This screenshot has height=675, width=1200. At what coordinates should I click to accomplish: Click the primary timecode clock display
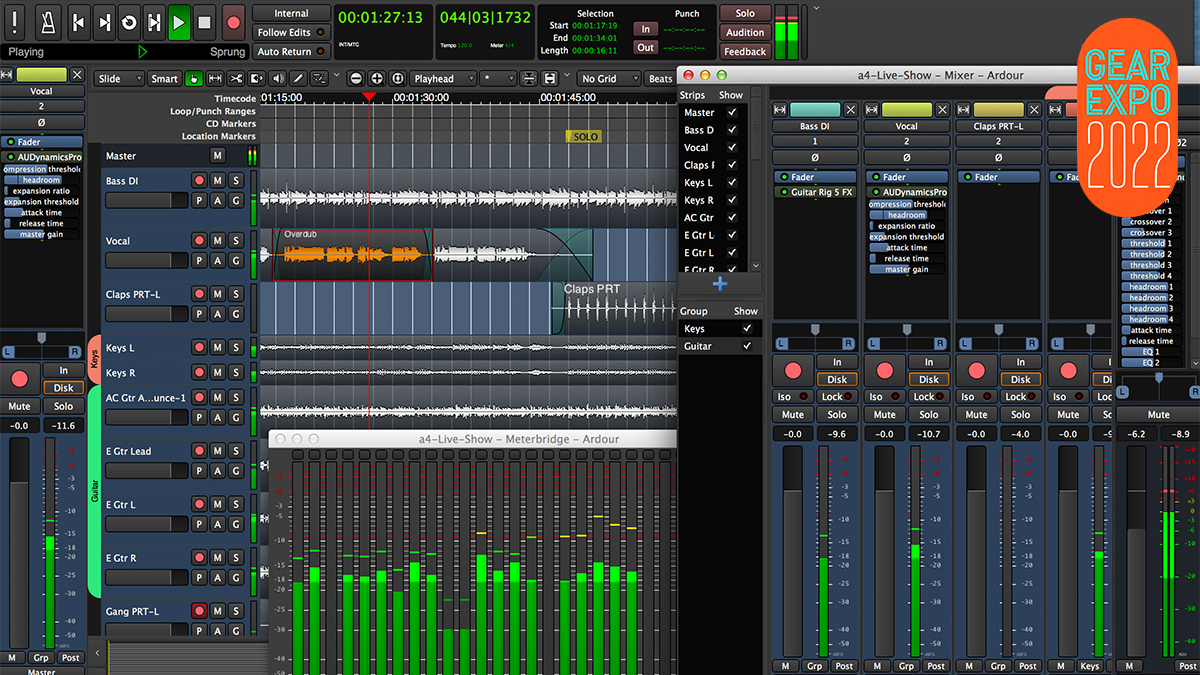pos(381,18)
